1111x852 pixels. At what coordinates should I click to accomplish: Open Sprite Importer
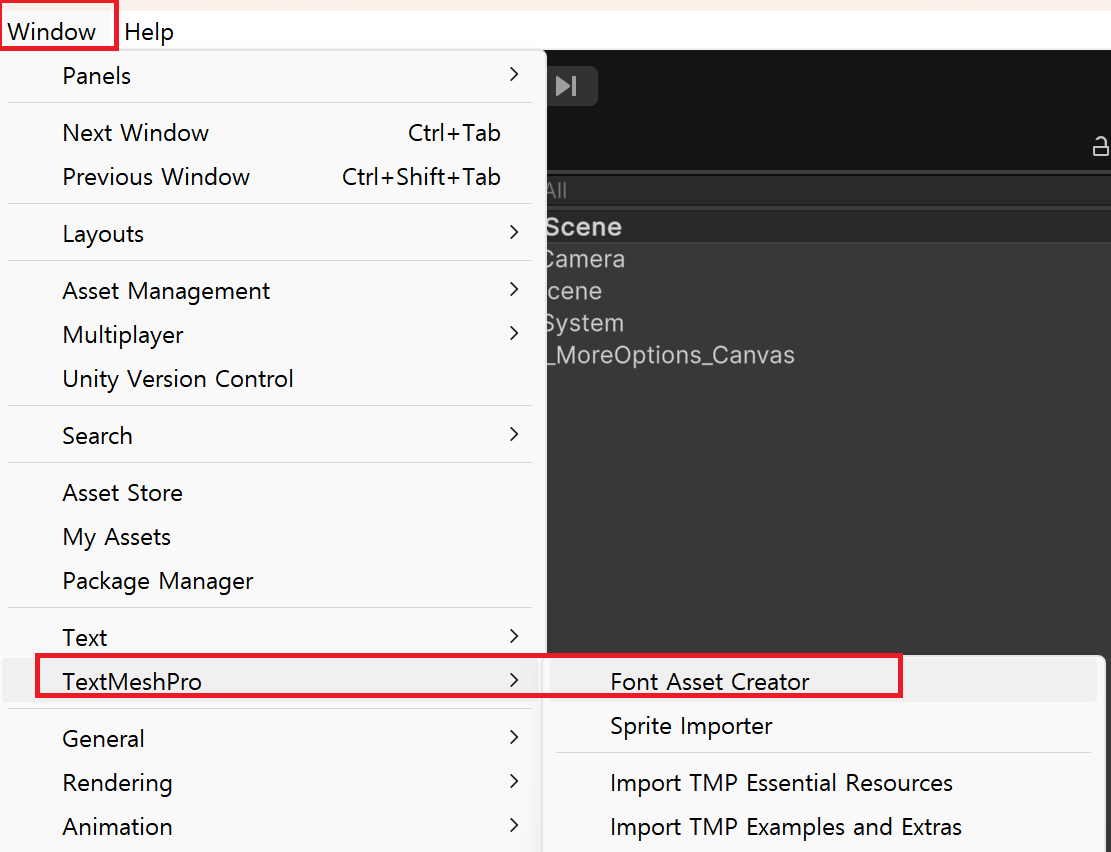tap(823, 726)
